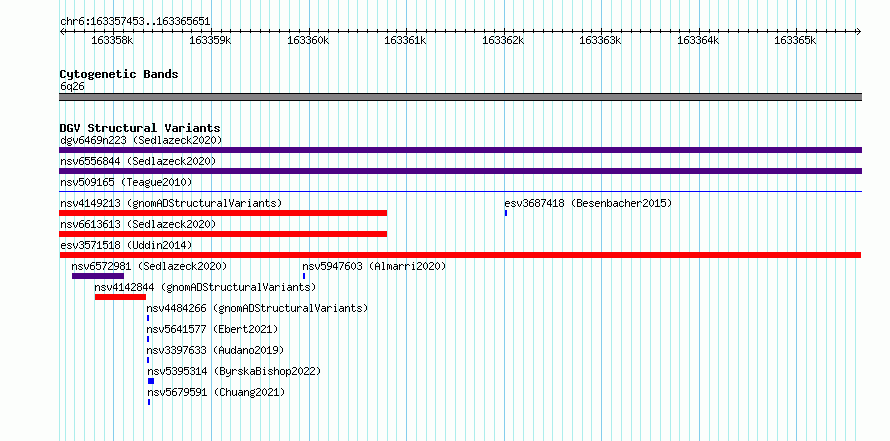Select the dgv6469n223 purple variant bar
Image resolution: width=890 pixels, height=441 pixels.
[x=460, y=150]
